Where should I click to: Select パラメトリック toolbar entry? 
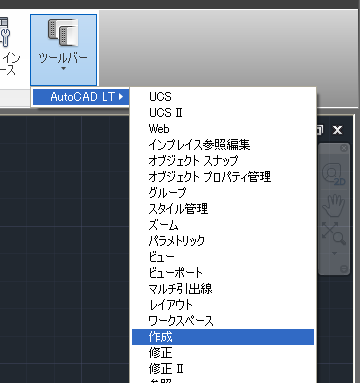[x=223, y=241]
